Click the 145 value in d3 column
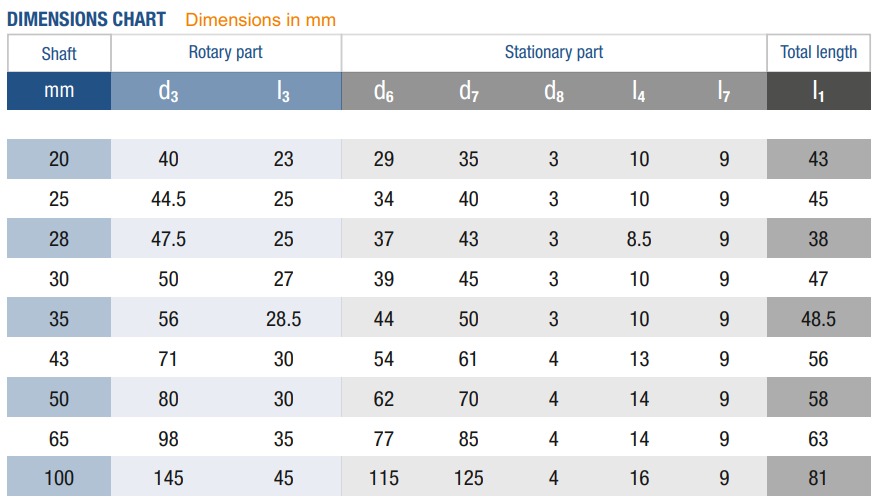Image resolution: width=889 pixels, height=499 pixels. coord(168,478)
